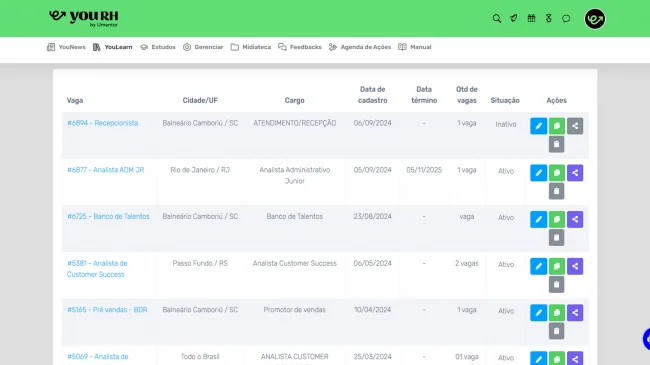Select the Gerenciar menu item

coord(203,47)
